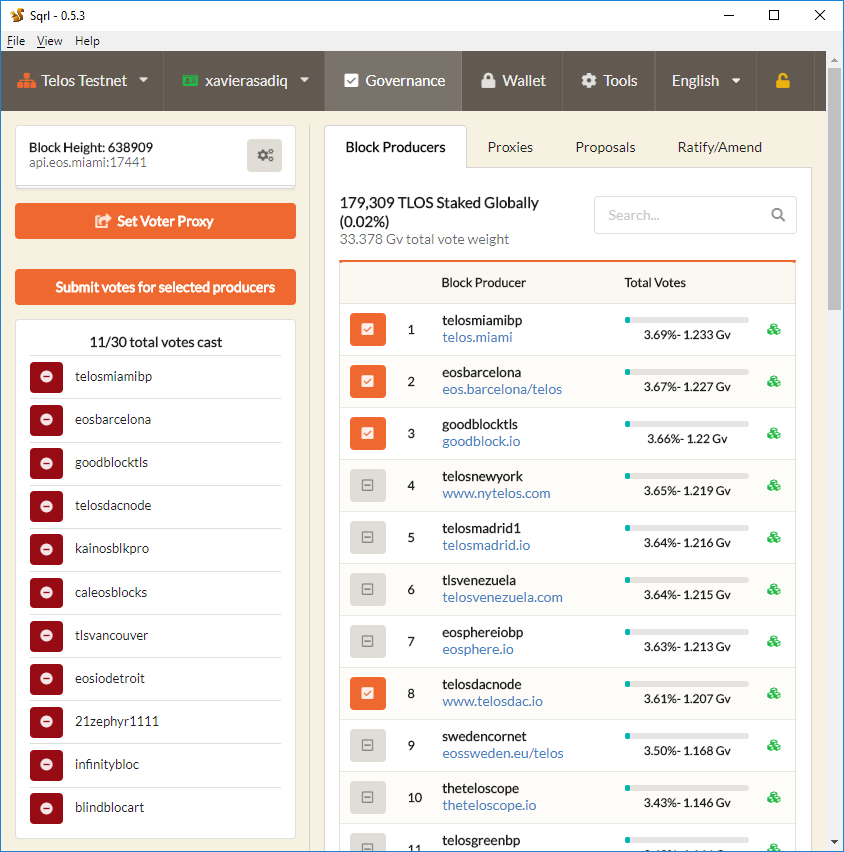Remove tlsvancouver from votes cast list
This screenshot has height=852, width=844.
coord(46,635)
